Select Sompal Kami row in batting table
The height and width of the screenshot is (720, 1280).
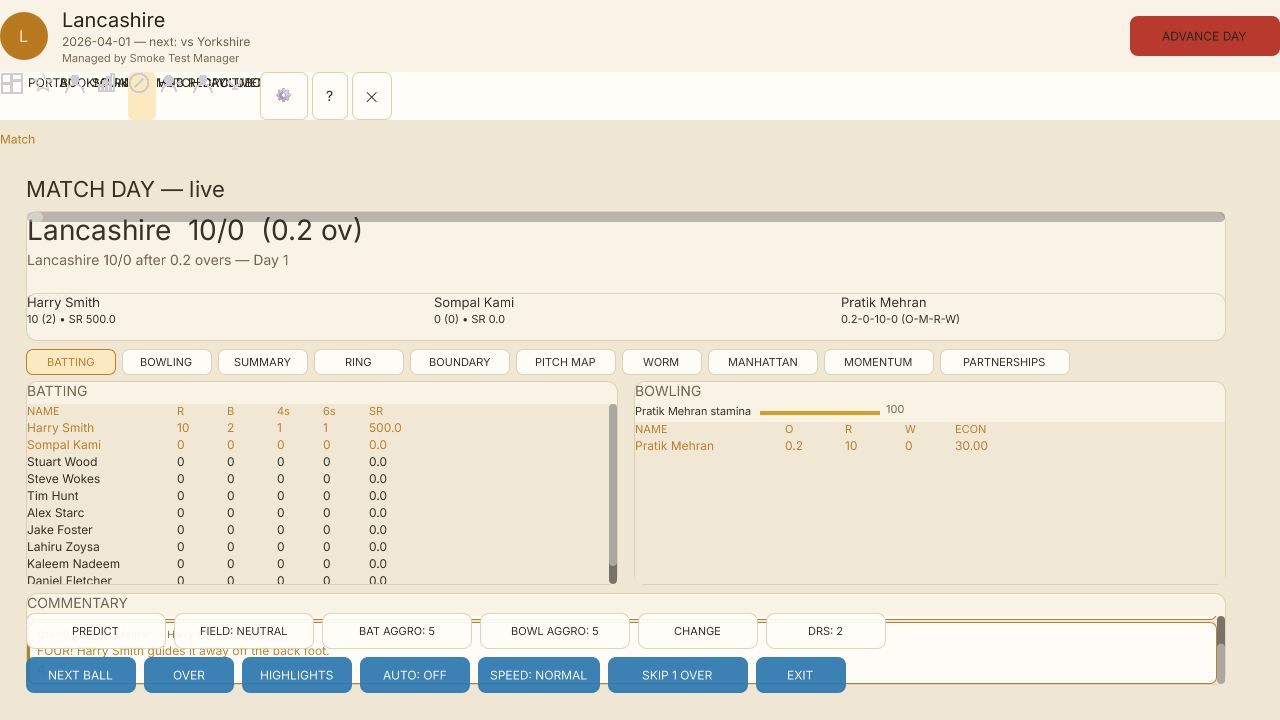point(318,445)
